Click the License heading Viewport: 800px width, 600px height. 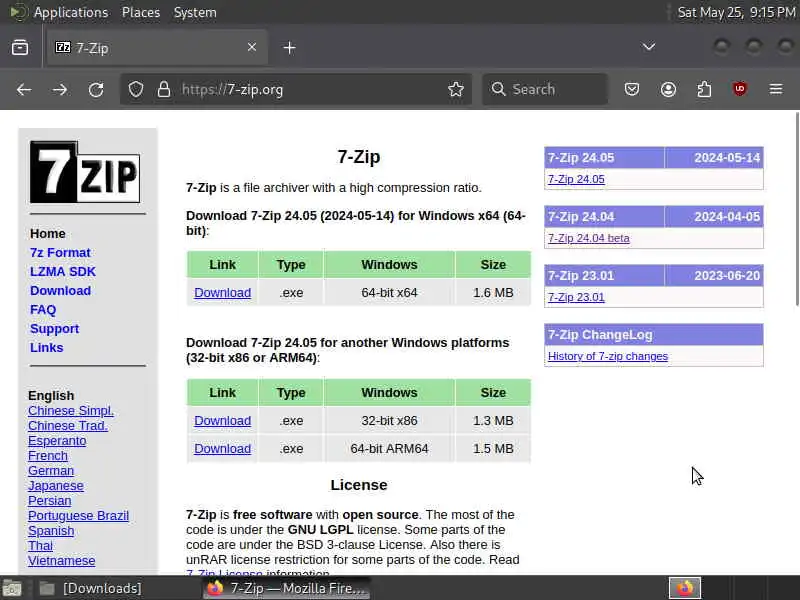coord(359,485)
